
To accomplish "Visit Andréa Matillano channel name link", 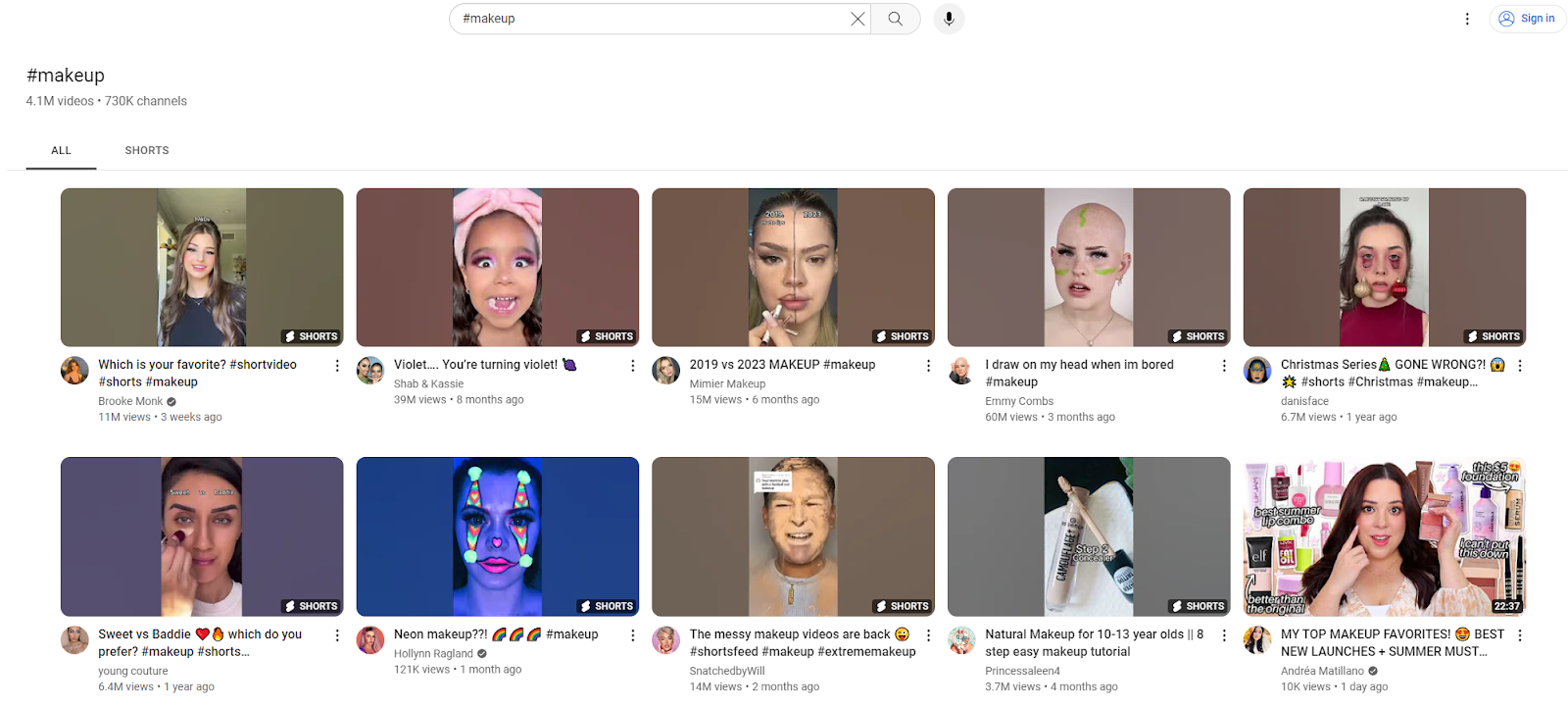I will coord(1322,672).
